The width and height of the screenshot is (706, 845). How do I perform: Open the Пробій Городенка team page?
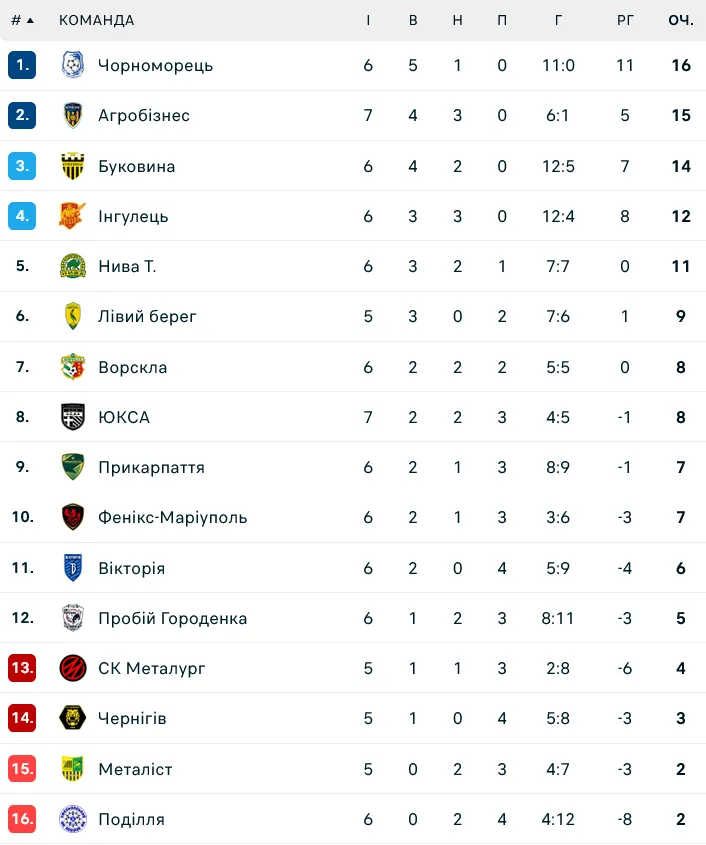point(172,618)
